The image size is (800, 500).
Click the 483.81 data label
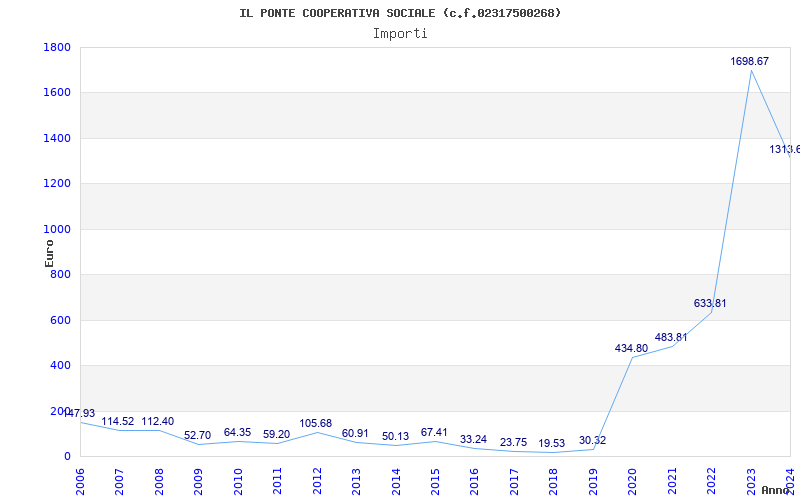tap(671, 337)
